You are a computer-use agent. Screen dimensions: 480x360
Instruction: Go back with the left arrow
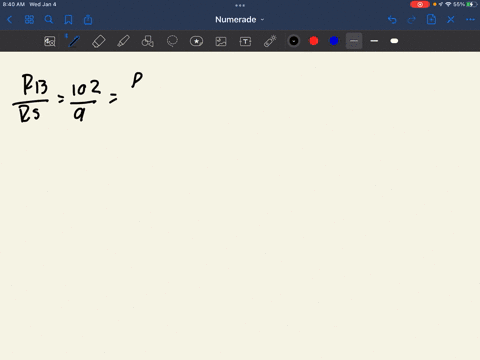[10, 20]
